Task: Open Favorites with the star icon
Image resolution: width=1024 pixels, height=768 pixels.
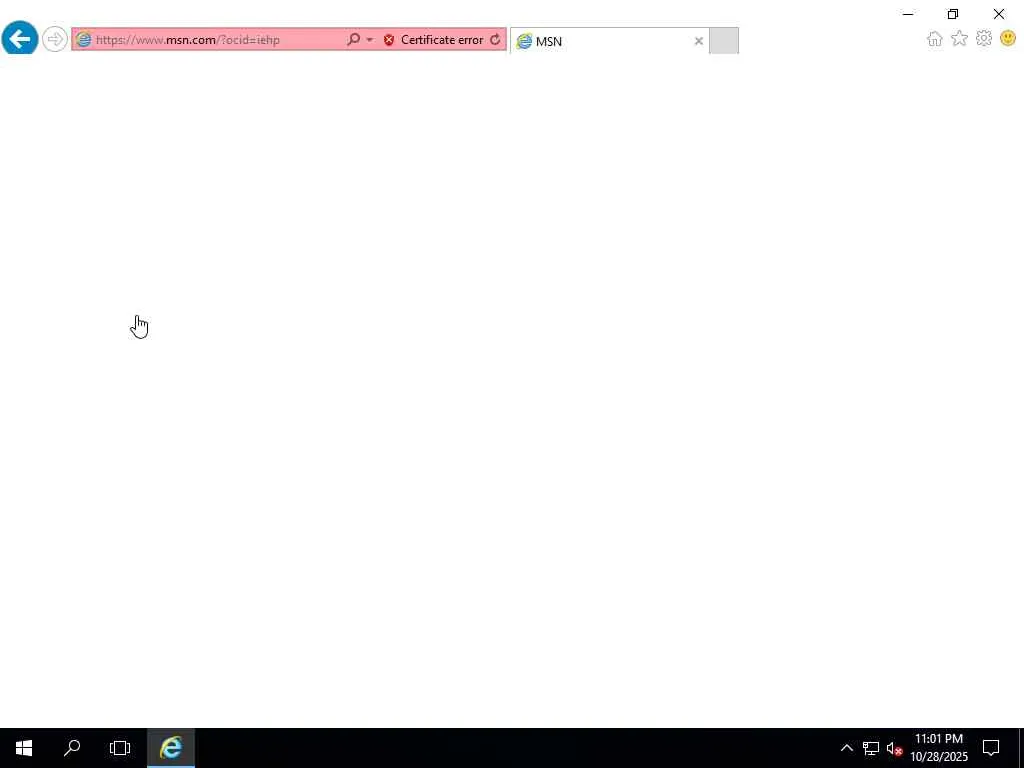Action: [959, 39]
